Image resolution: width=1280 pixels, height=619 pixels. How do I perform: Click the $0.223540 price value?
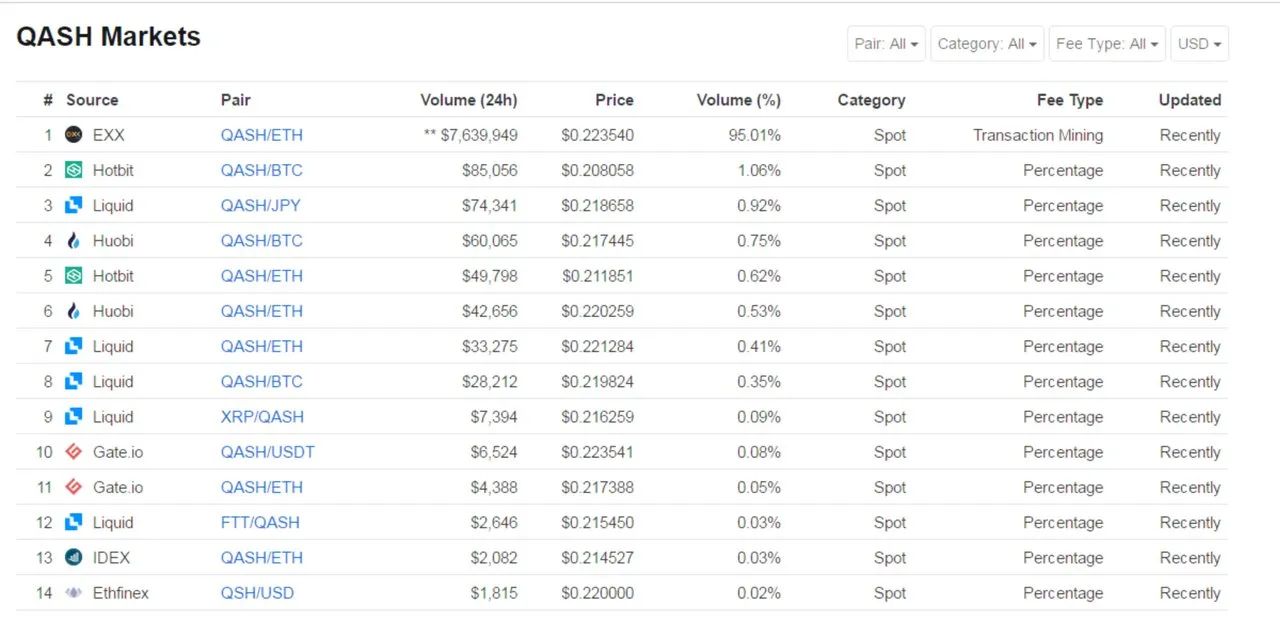(597, 135)
